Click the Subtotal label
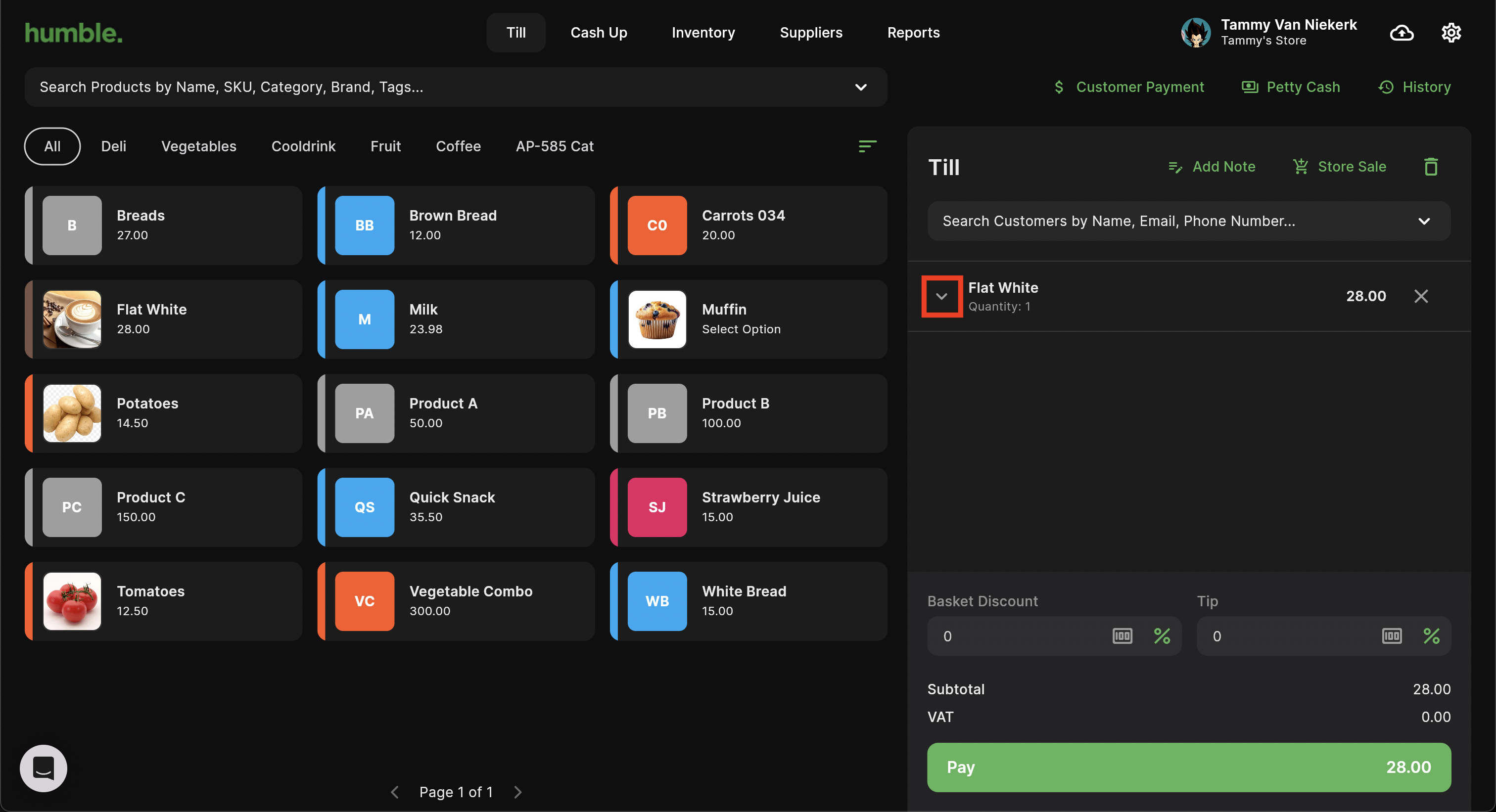Screen dimensions: 1496x812 click(955, 689)
